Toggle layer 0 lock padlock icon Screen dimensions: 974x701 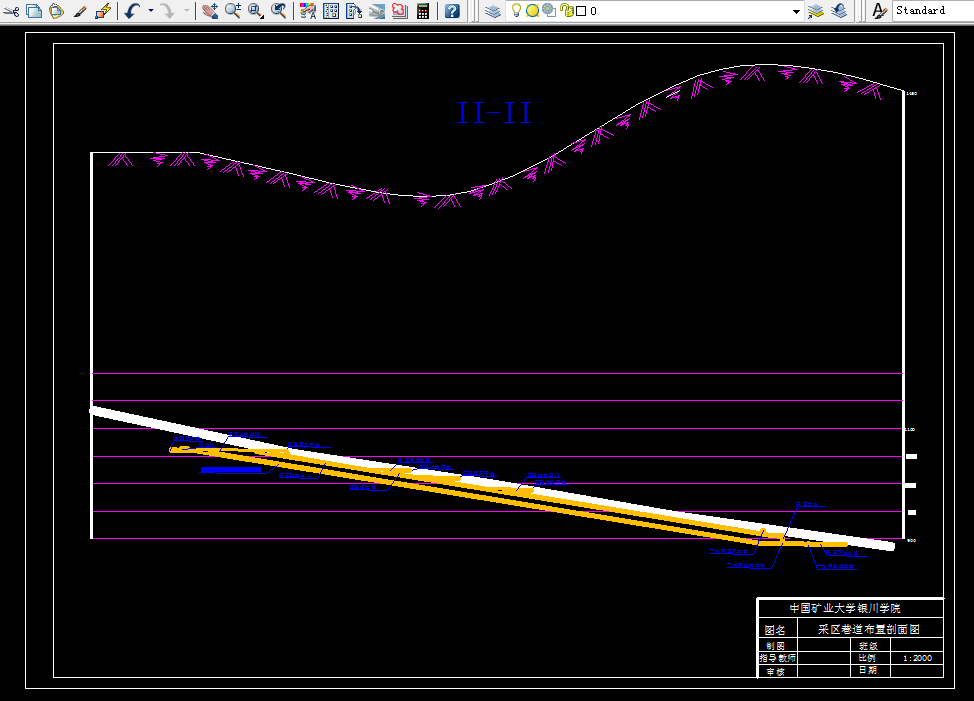[566, 11]
